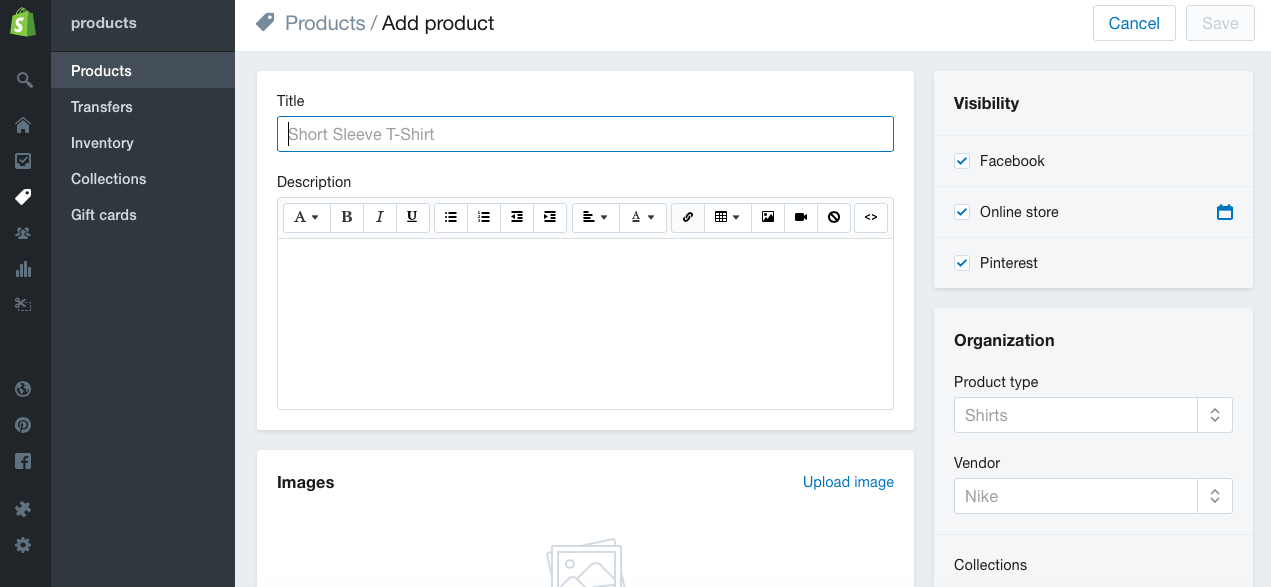Screen dimensions: 1271x587
Task: Click the Shopify logo icon
Action: coord(24,22)
